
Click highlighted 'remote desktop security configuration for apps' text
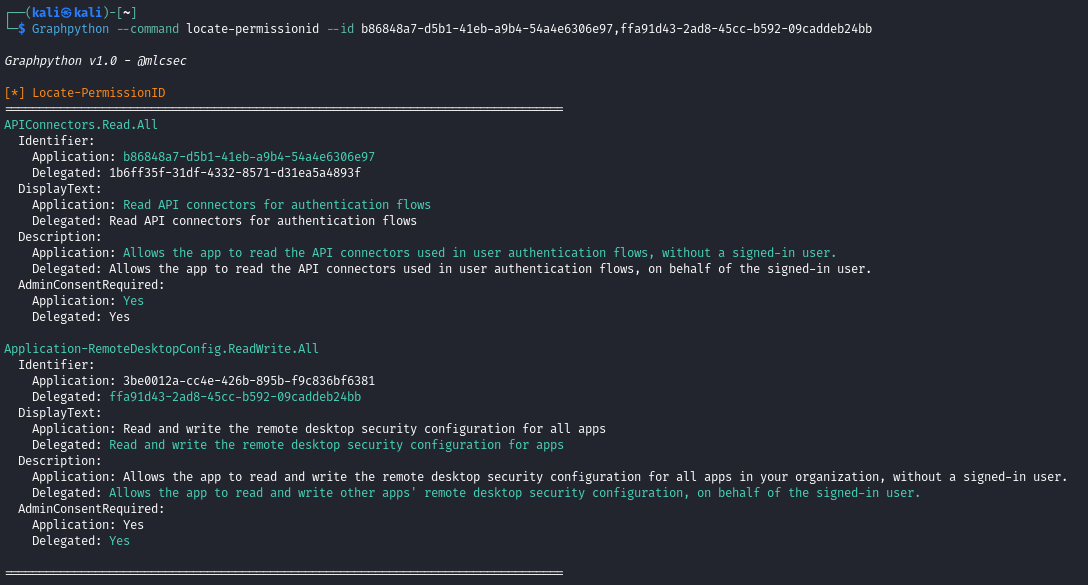coord(336,445)
